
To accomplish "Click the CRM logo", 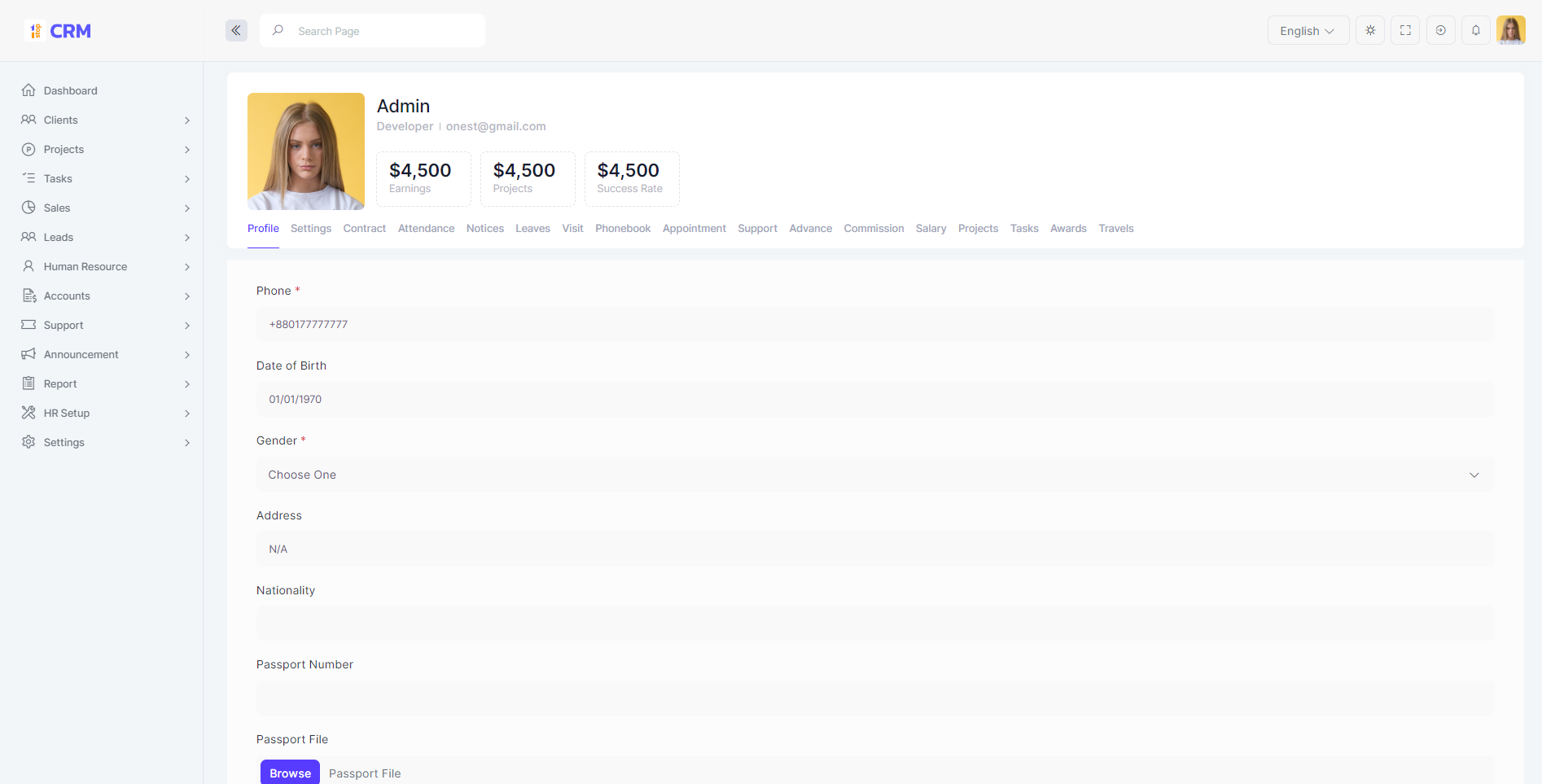I will pos(59,31).
